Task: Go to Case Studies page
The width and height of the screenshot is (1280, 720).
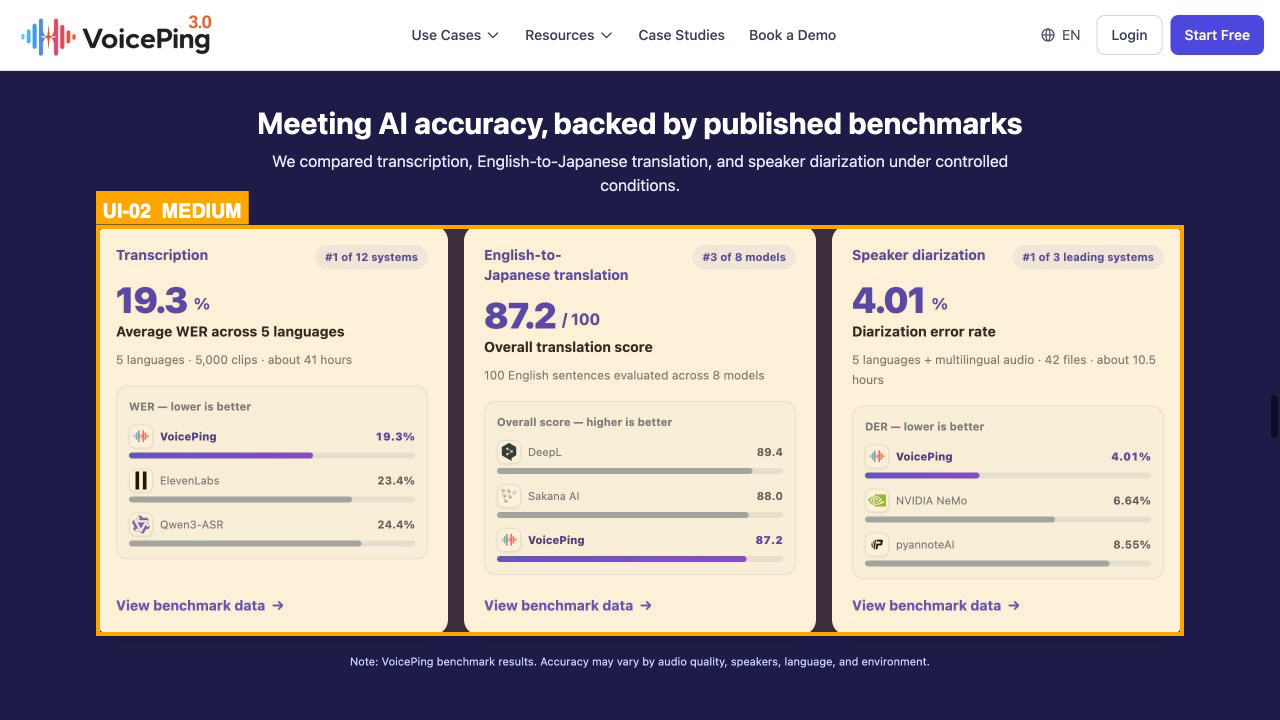Action: click(x=682, y=35)
